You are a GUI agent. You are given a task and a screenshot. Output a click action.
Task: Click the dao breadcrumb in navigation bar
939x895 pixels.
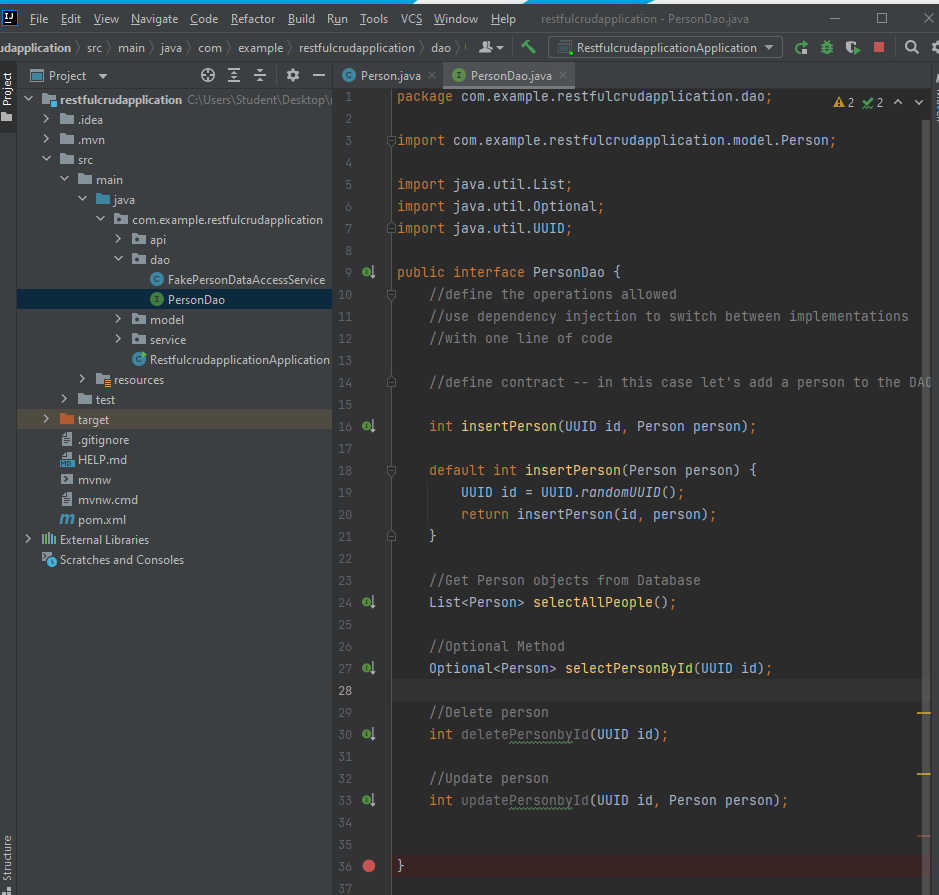point(441,48)
